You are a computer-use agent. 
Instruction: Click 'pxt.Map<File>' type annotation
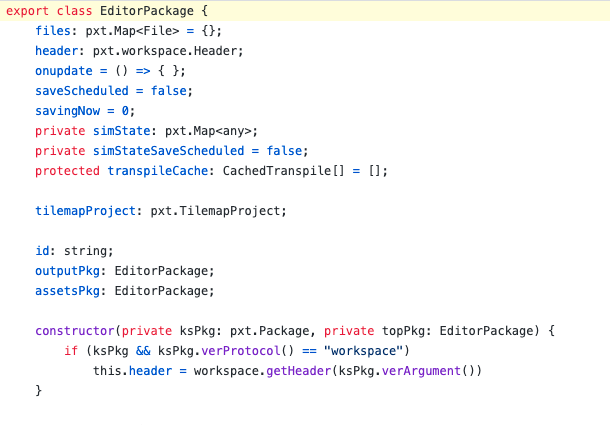point(132,31)
